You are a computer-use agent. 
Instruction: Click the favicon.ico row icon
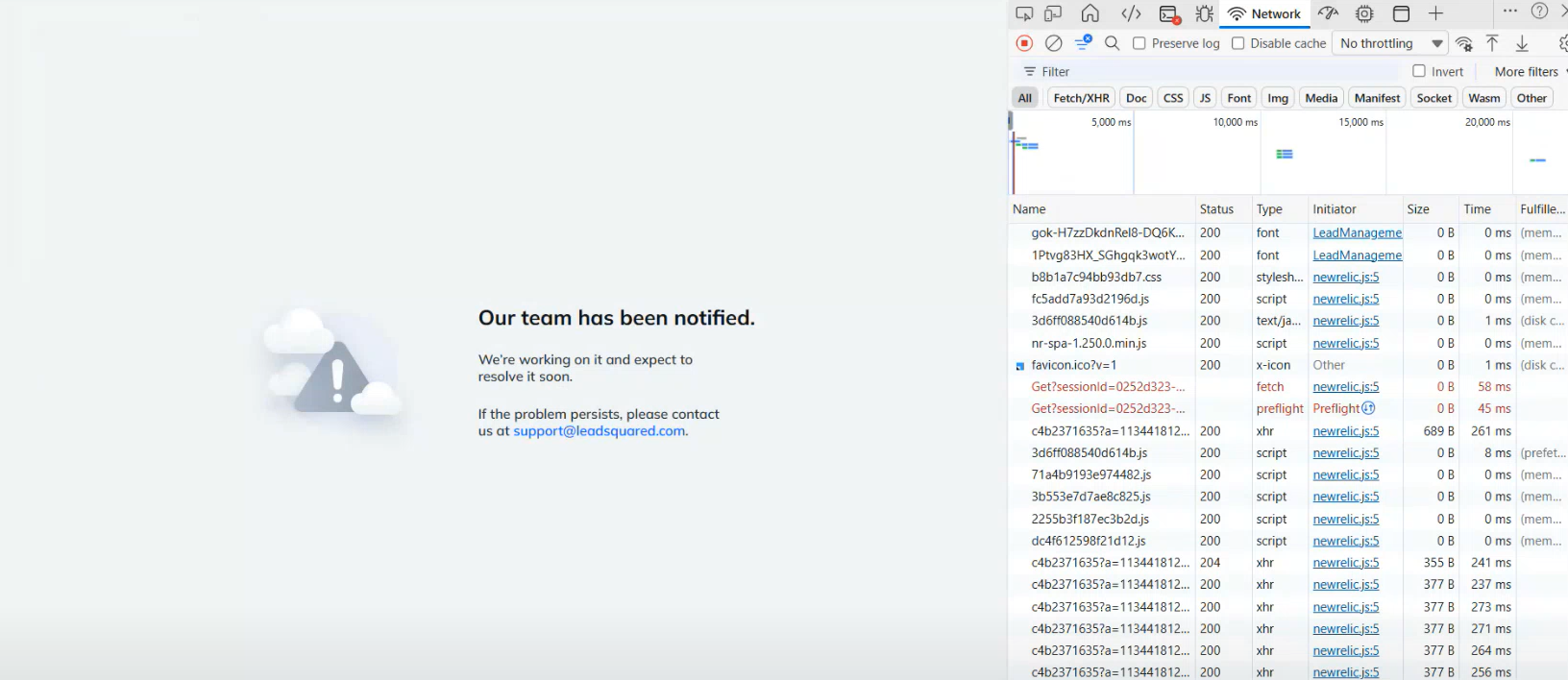coord(1020,366)
